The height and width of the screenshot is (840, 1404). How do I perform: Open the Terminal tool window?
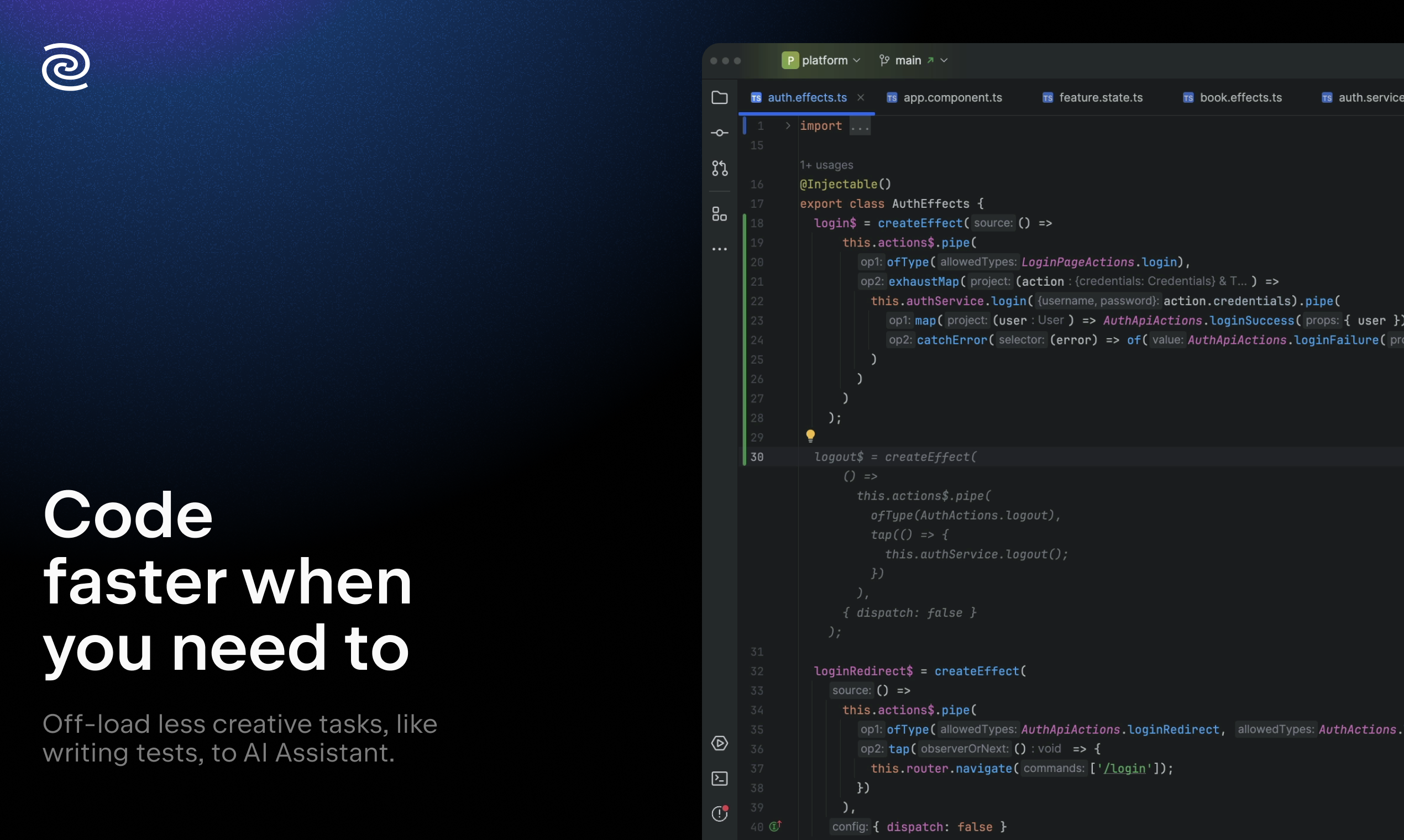coord(720,778)
